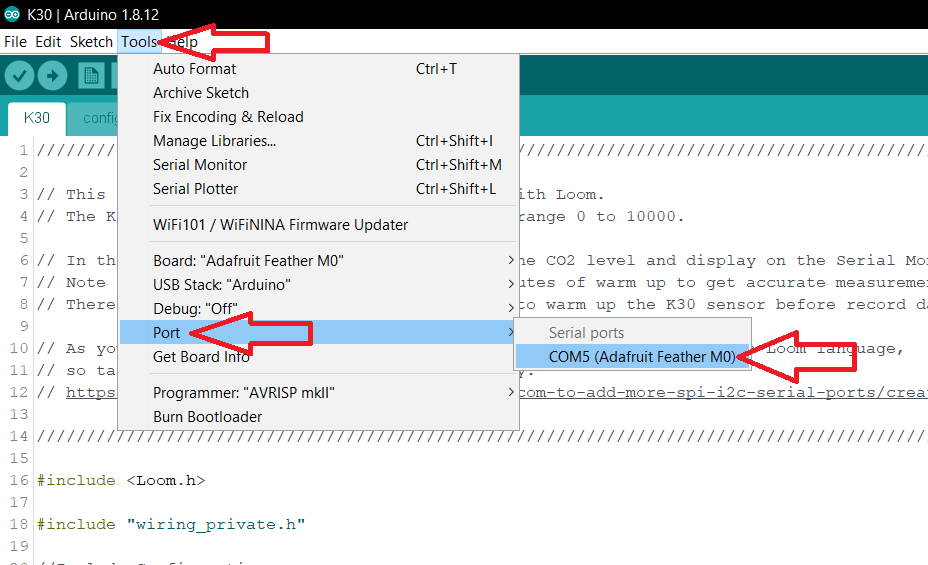Open the Sketch menu
Image resolution: width=928 pixels, height=565 pixels.
[91, 42]
